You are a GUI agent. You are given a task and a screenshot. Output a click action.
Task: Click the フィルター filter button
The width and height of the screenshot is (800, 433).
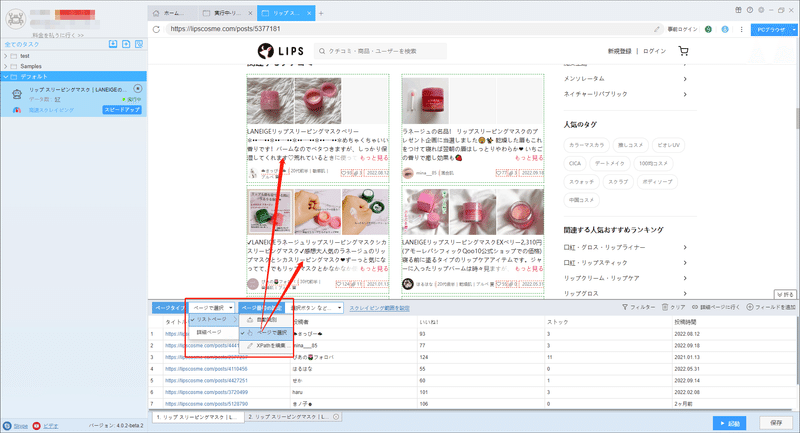click(639, 307)
